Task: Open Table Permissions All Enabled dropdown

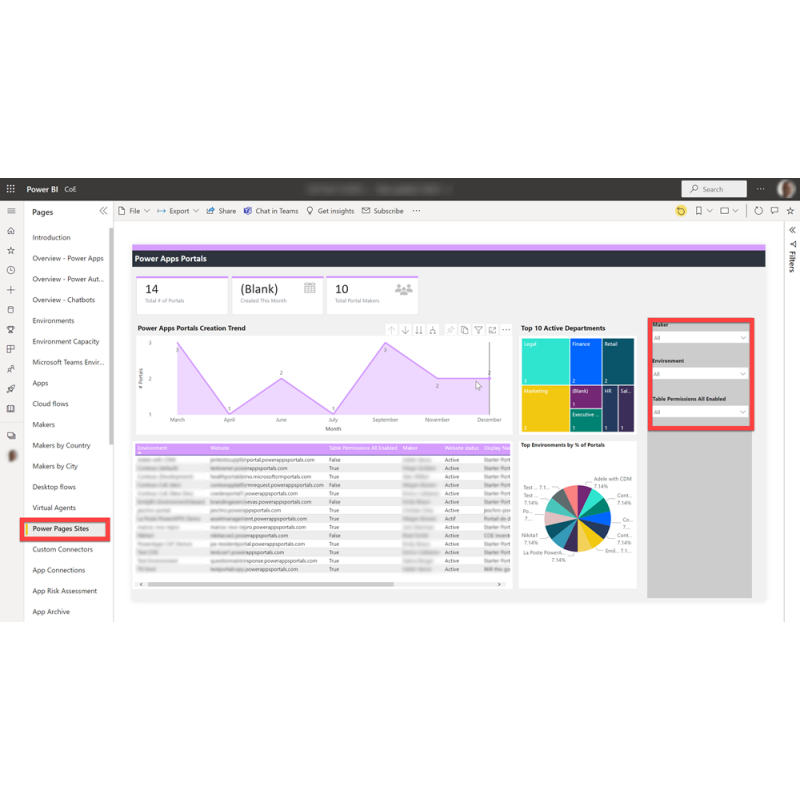Action: pos(700,412)
